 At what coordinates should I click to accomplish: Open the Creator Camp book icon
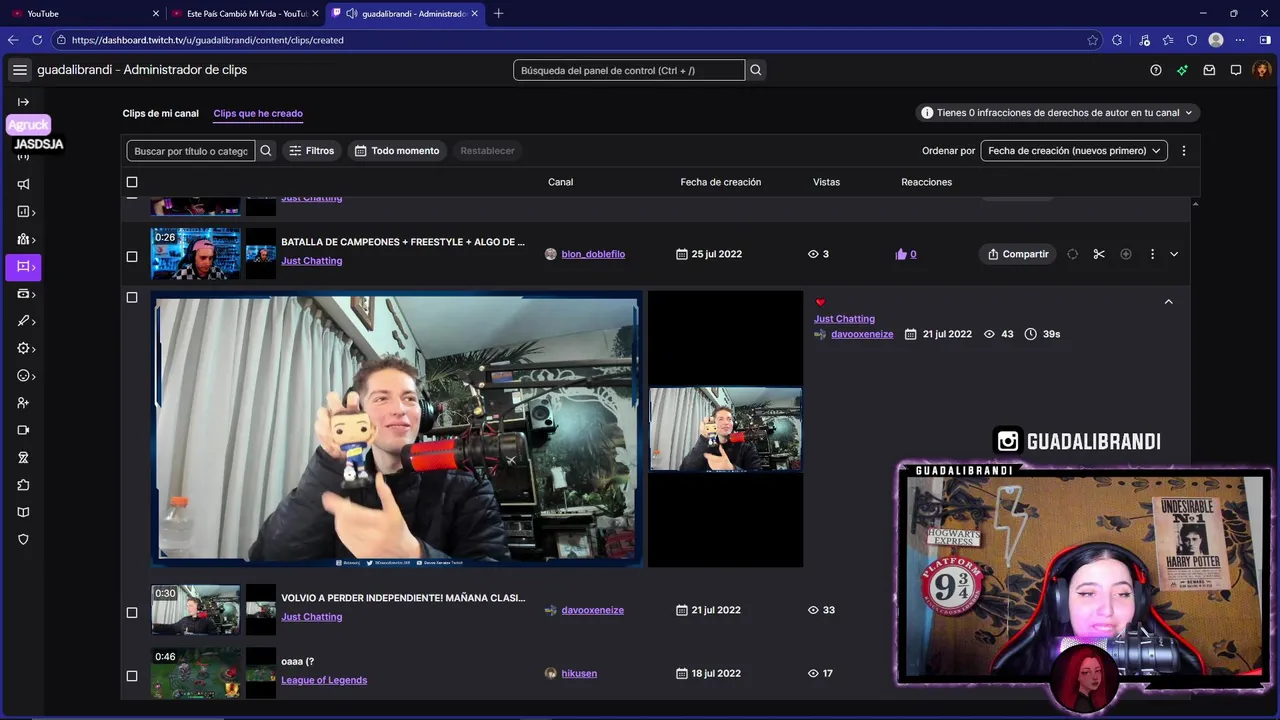pos(23,512)
